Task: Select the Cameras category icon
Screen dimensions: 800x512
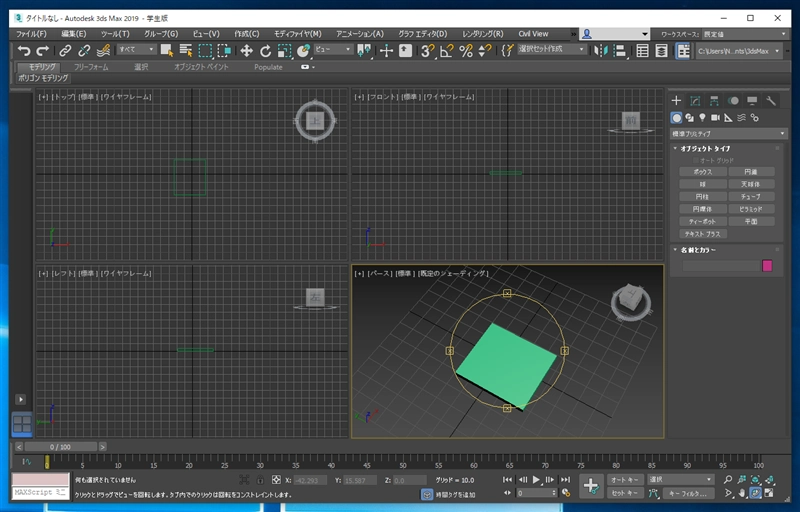Action: tap(715, 118)
